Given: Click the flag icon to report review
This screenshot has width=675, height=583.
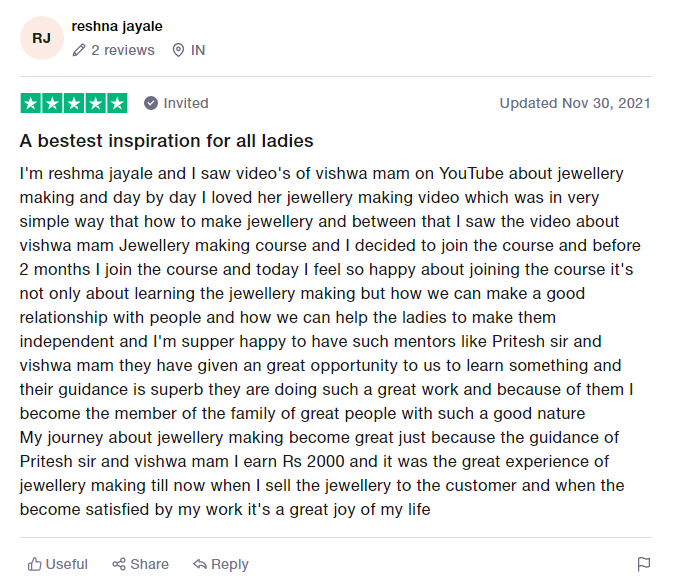Looking at the screenshot, I should pos(644,564).
